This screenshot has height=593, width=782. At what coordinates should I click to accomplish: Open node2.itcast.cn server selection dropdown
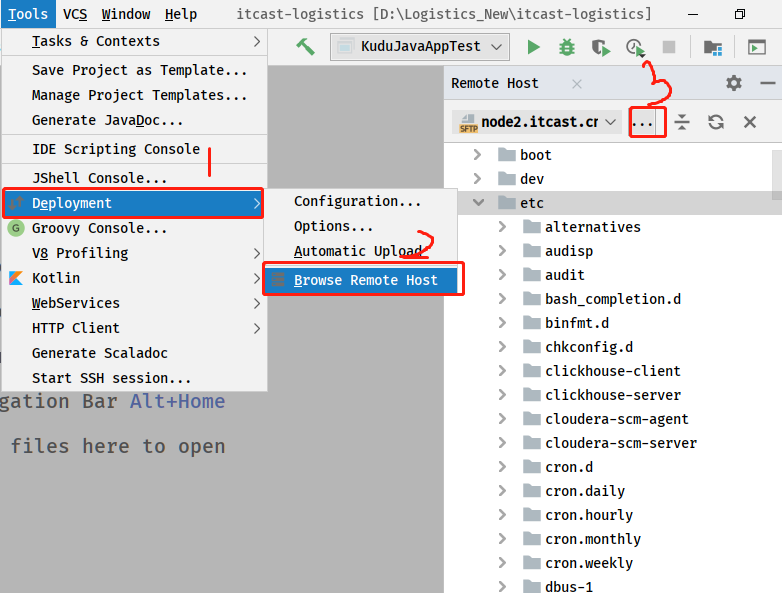pyautogui.click(x=537, y=122)
